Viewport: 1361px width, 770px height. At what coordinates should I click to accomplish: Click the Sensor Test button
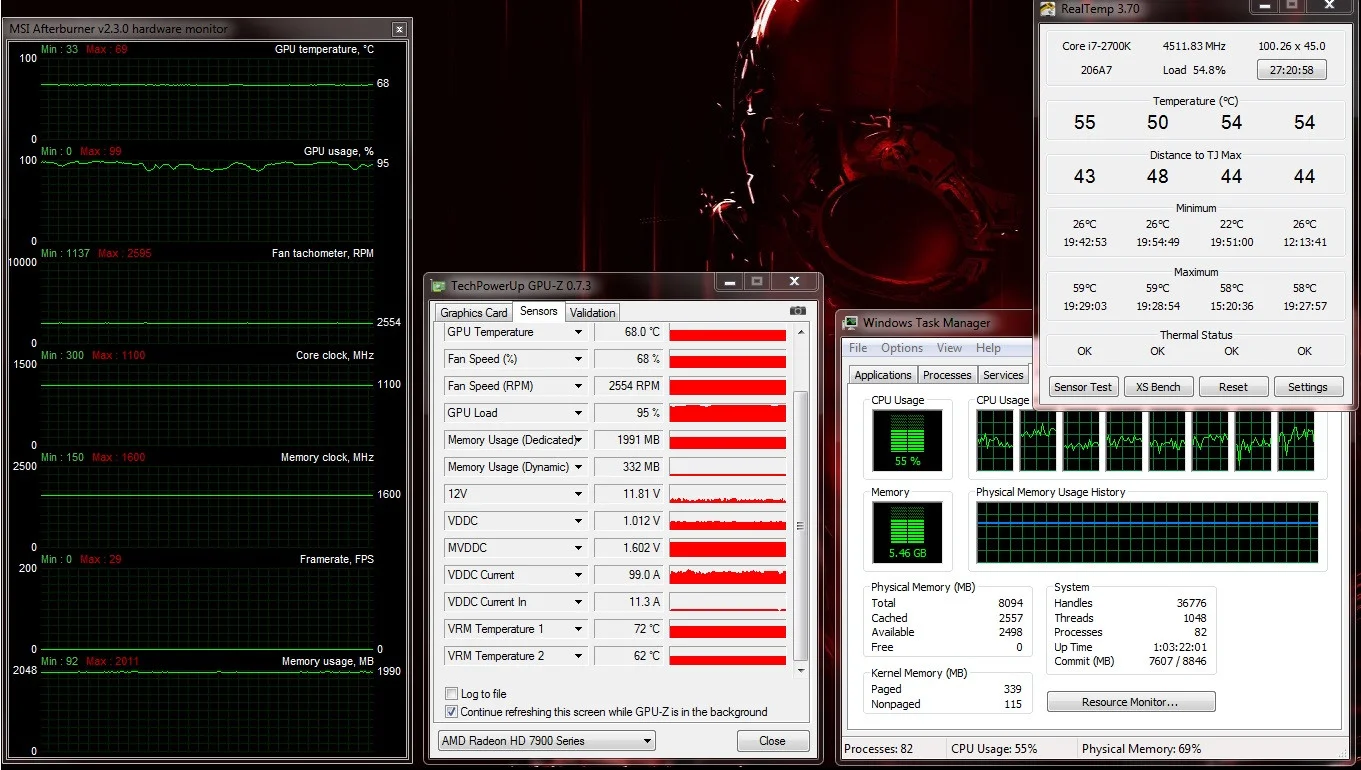click(x=1083, y=387)
